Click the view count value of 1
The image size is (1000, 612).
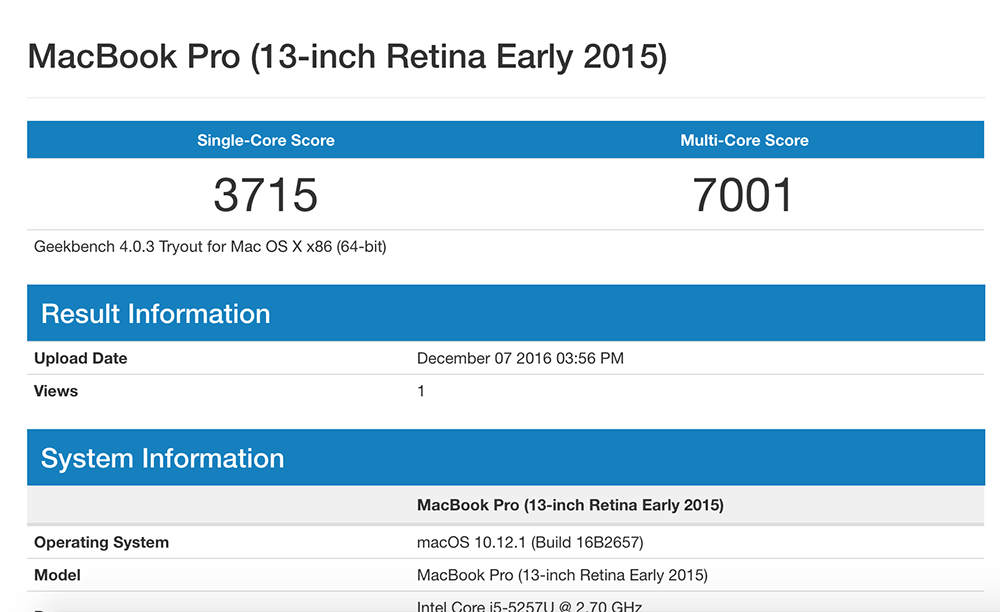tap(421, 391)
